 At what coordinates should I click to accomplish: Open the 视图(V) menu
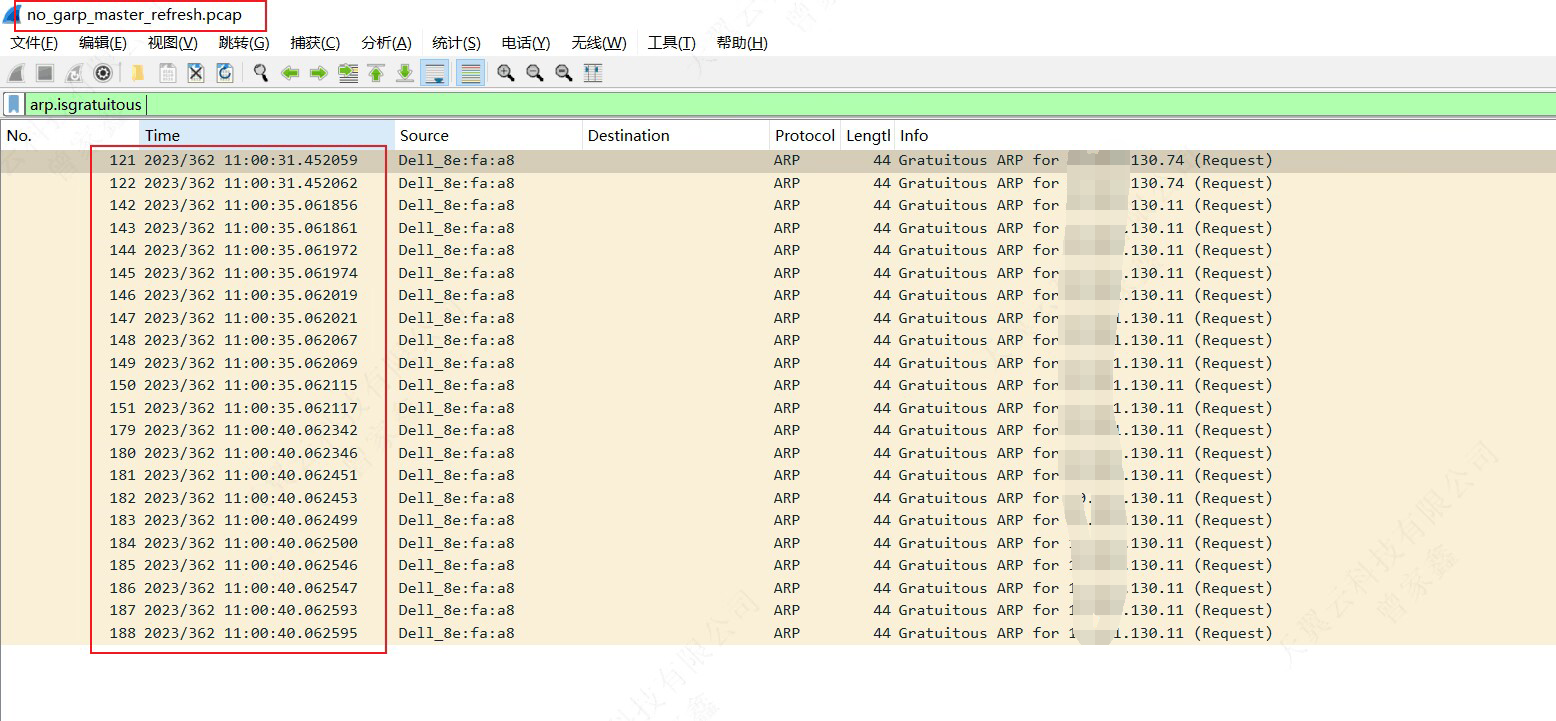point(173,43)
